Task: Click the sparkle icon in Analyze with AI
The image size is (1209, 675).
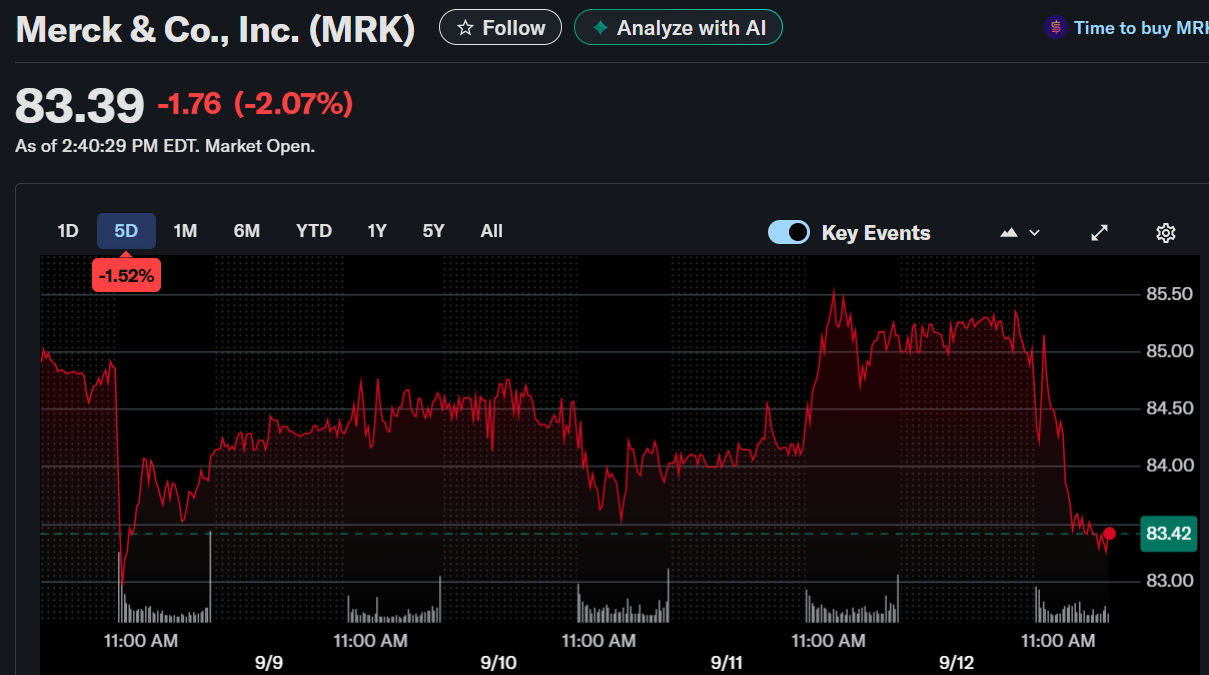Action: (x=600, y=28)
